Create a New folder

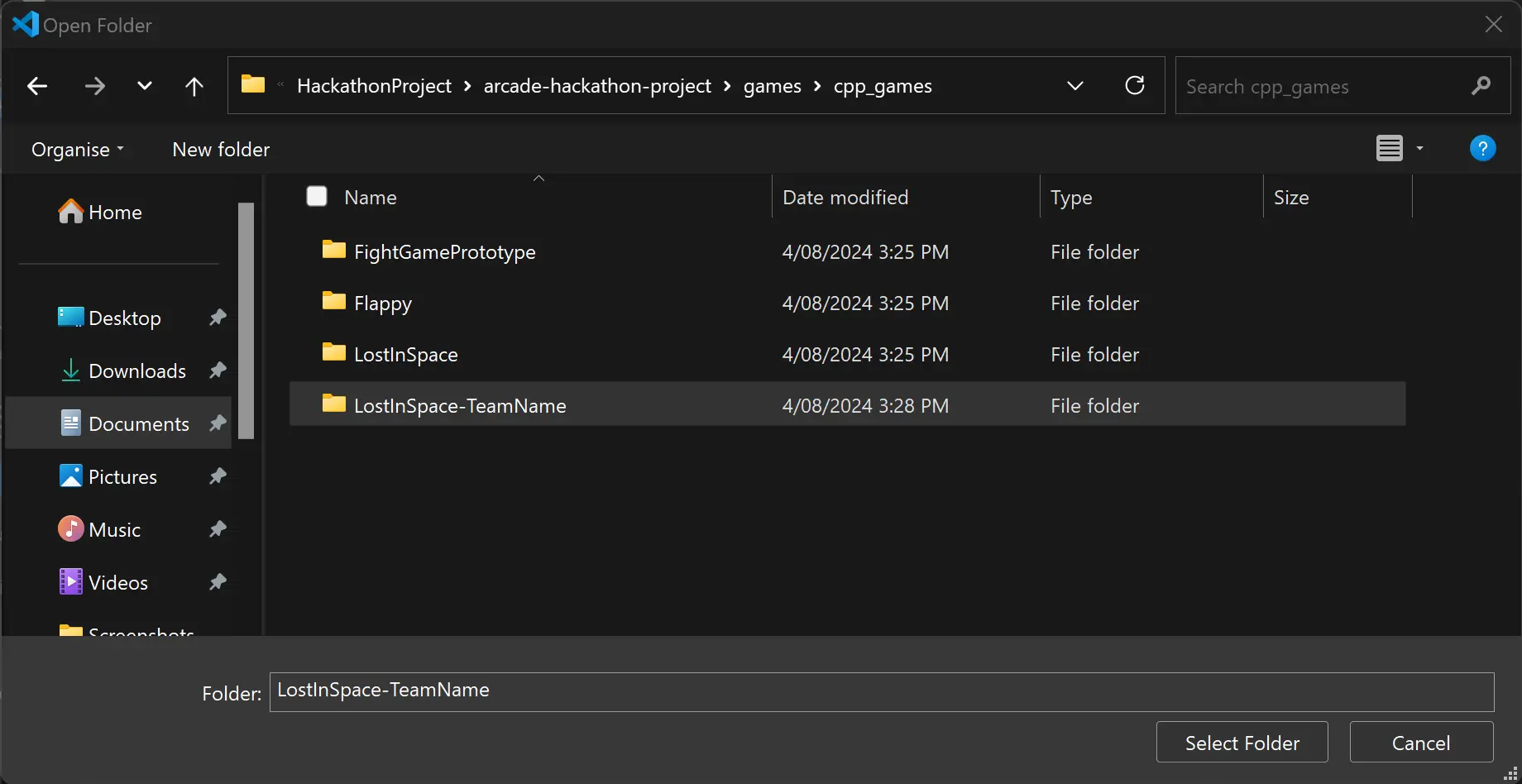[221, 150]
